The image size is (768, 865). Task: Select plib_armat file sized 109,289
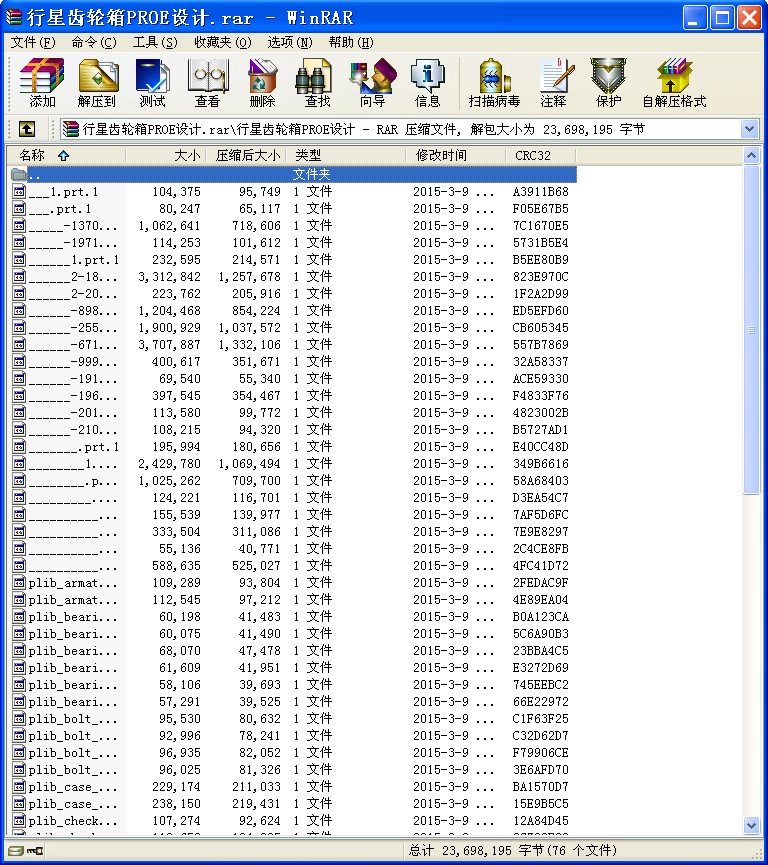[294, 583]
